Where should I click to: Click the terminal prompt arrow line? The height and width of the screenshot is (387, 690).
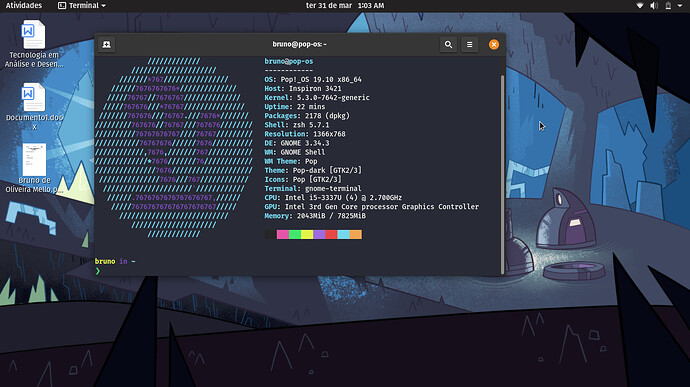point(98,271)
